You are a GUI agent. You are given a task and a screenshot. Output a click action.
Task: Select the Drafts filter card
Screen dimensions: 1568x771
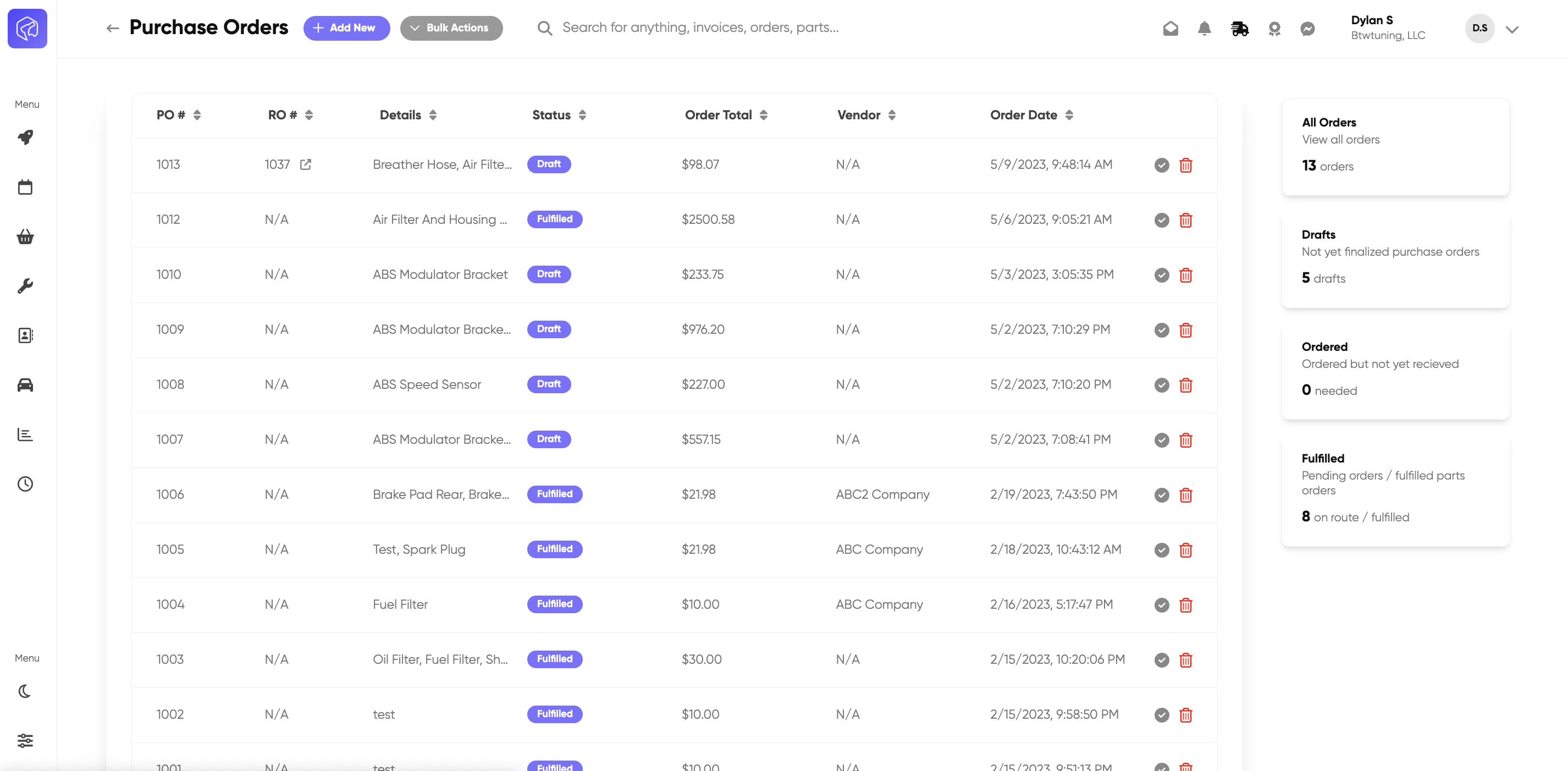click(x=1395, y=259)
